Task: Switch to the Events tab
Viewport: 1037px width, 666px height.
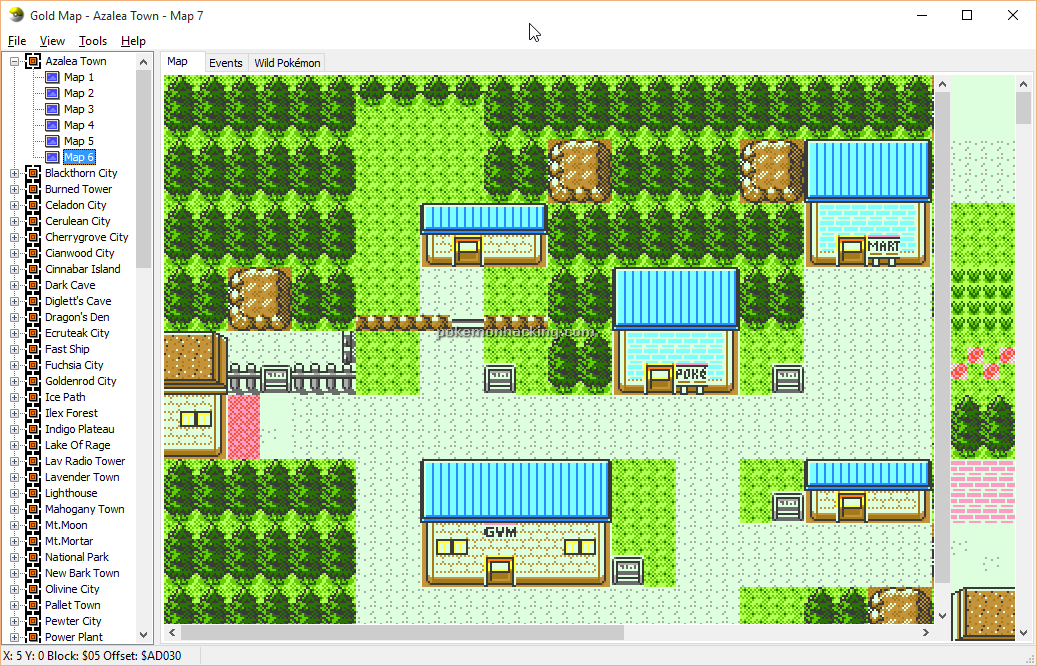Action: 226,63
